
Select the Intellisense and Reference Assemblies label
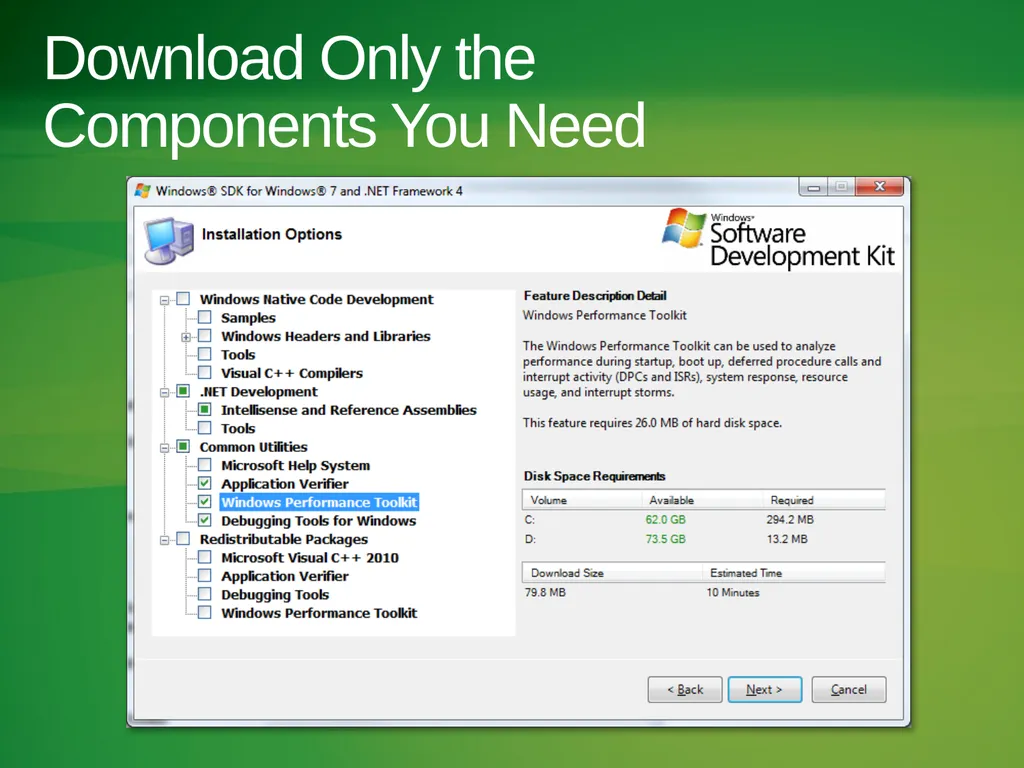click(x=349, y=410)
